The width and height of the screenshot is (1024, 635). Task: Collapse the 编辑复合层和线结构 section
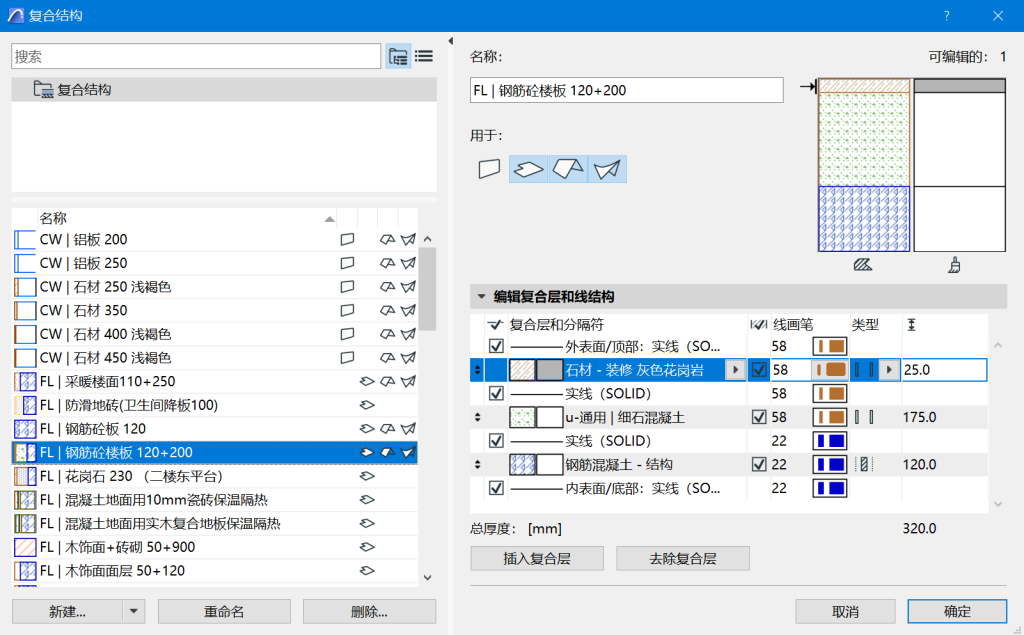tap(481, 297)
